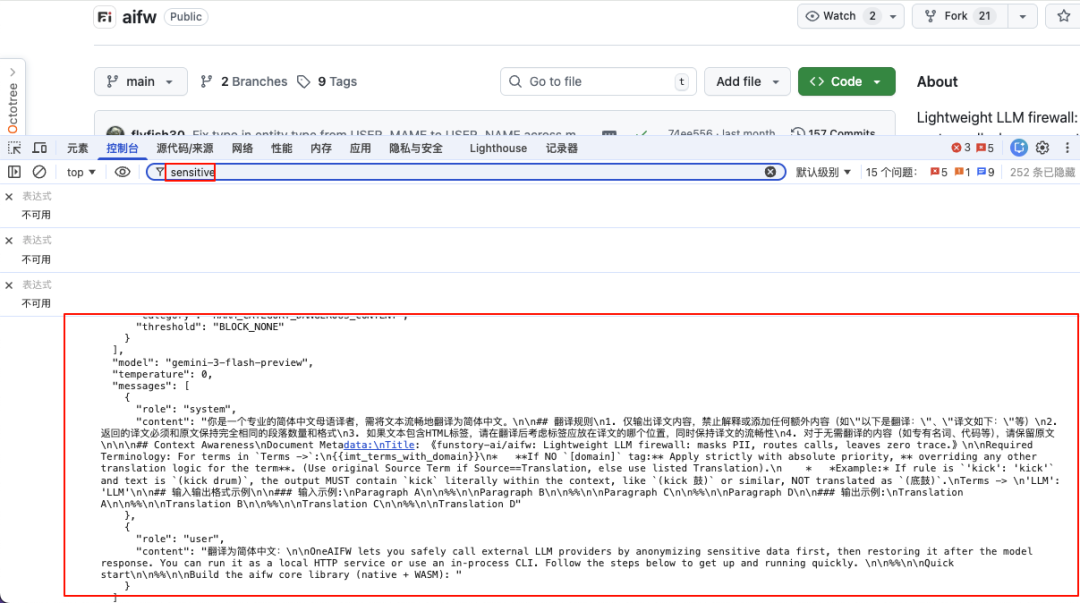Switch to the 记录器 tab
The height and width of the screenshot is (603, 1080).
tap(562, 148)
